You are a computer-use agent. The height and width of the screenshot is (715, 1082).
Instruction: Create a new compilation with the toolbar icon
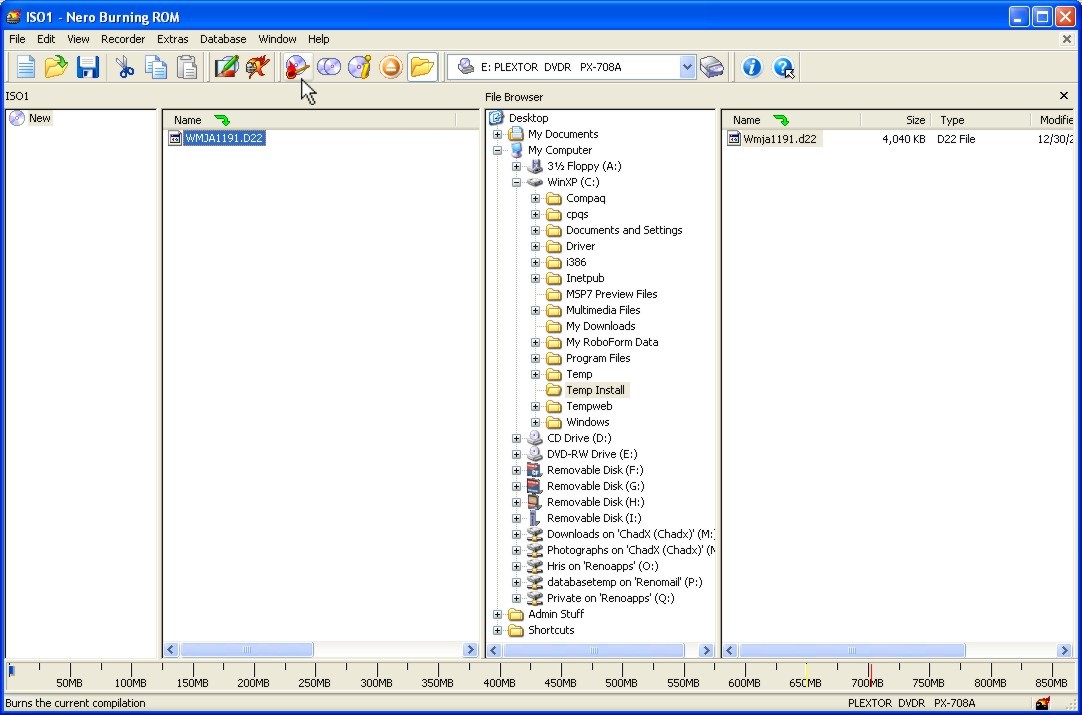point(26,67)
